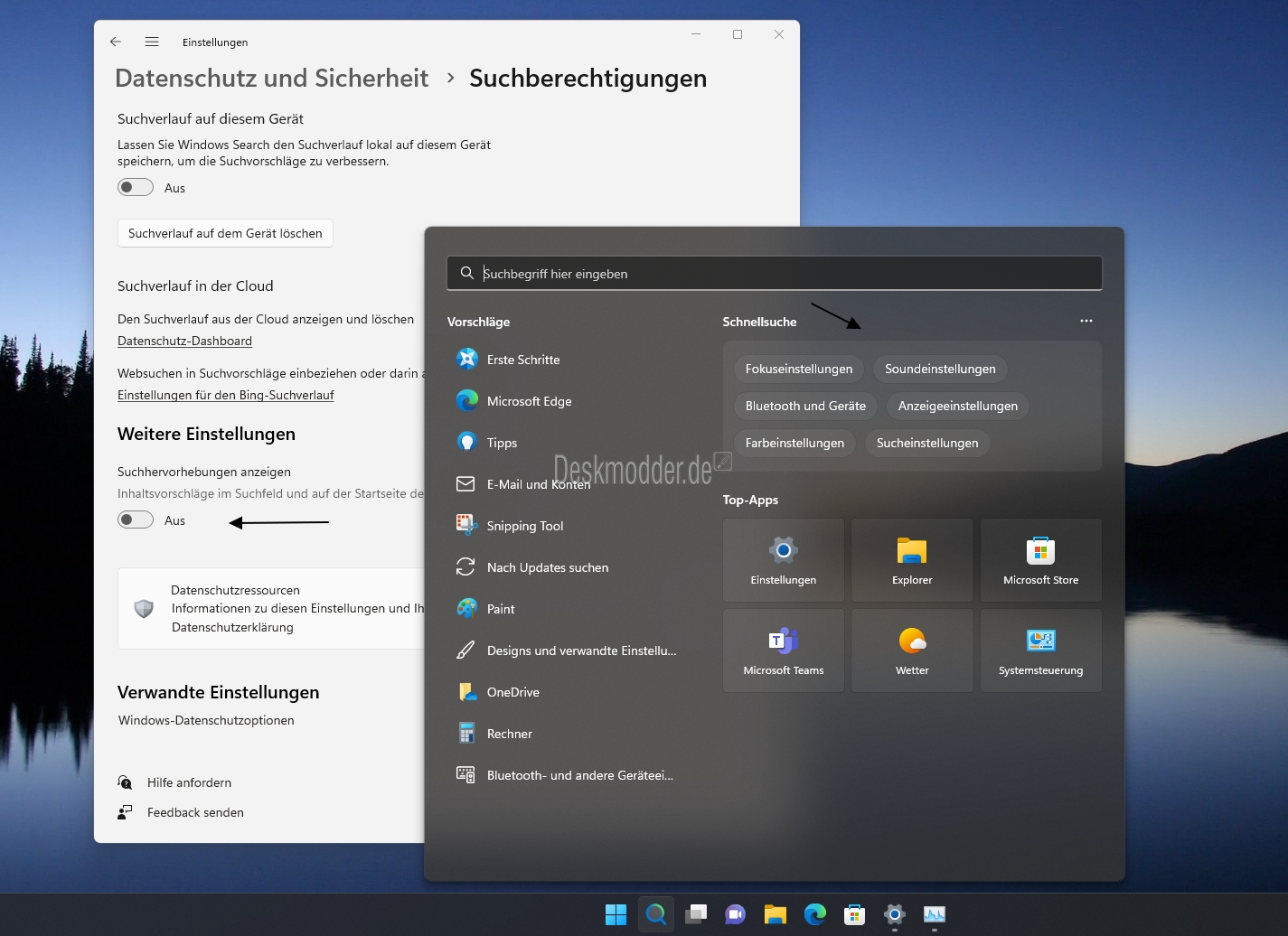The width and height of the screenshot is (1288, 936).
Task: Click the Feedback senden person icon
Action: (x=125, y=812)
